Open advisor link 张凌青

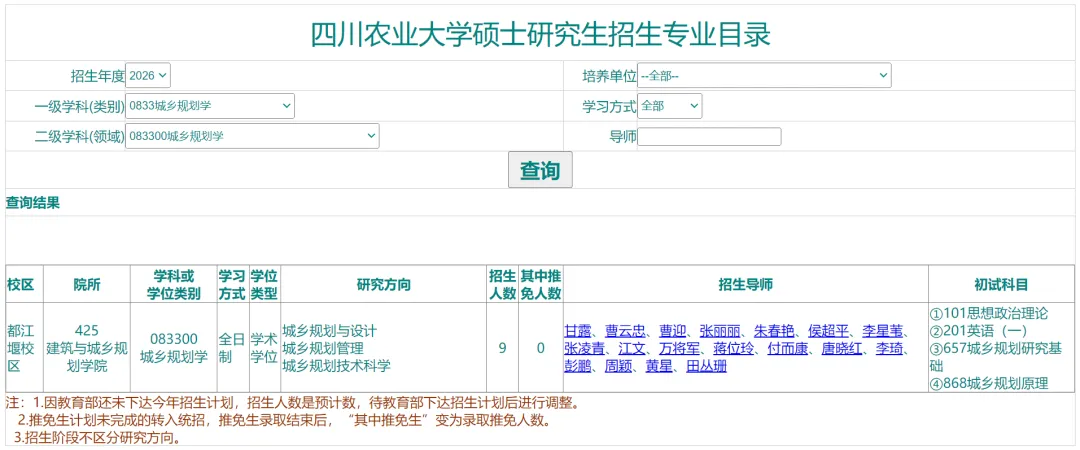(584, 348)
